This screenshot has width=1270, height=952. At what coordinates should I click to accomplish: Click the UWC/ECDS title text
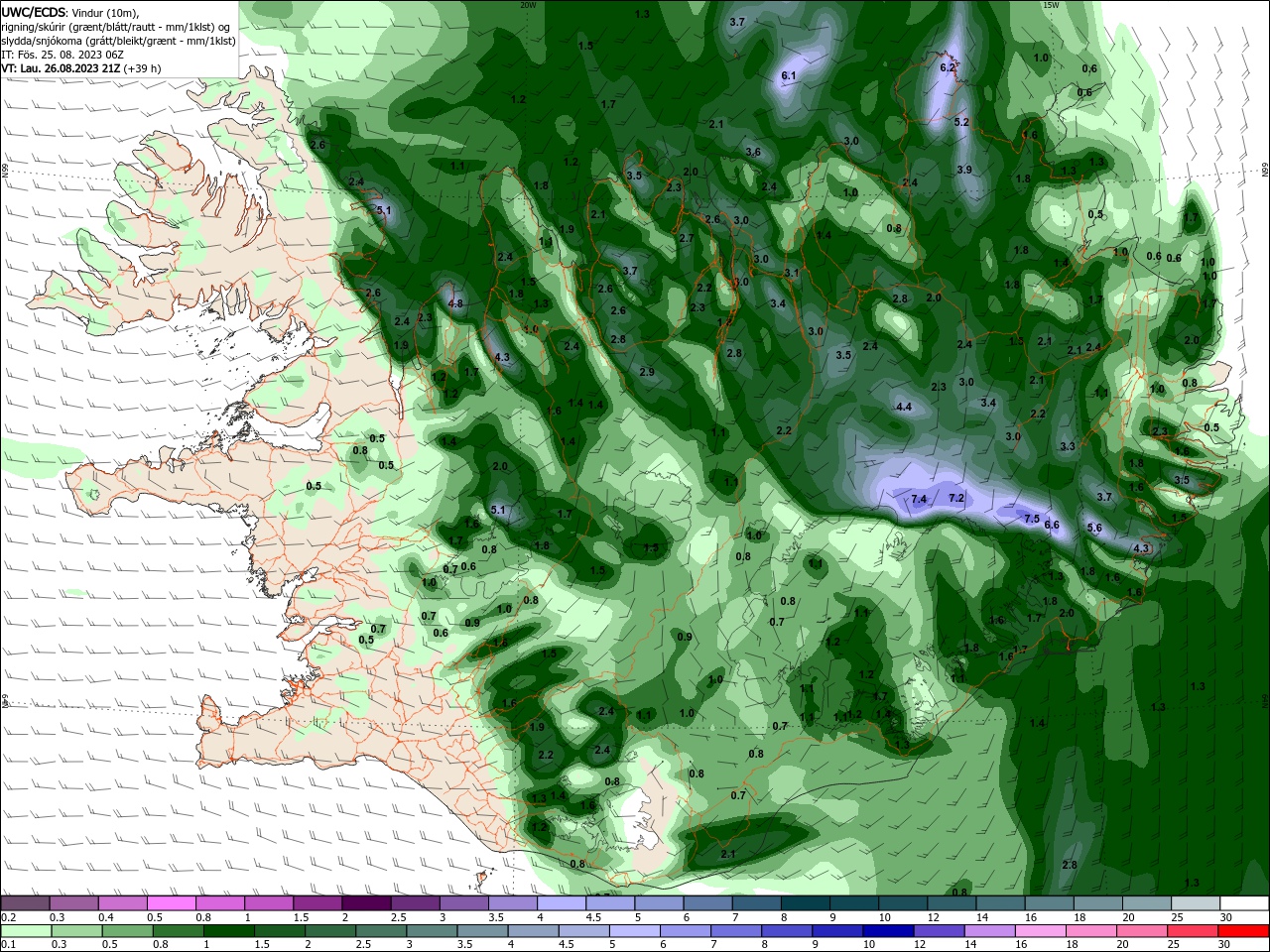(35, 12)
